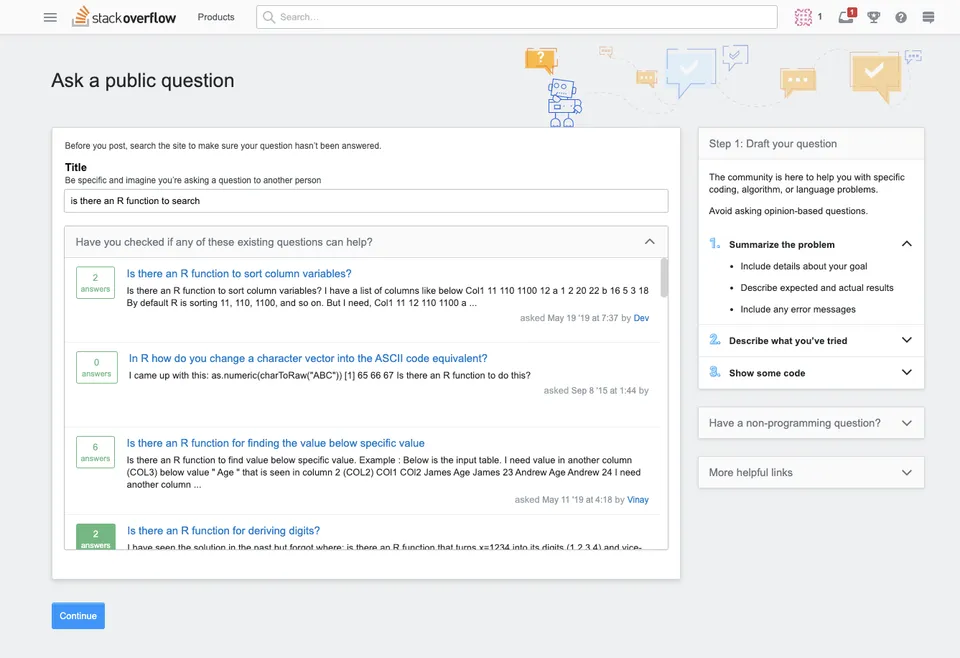Open 'Is there an R function to sort column variables?'

[239, 274]
